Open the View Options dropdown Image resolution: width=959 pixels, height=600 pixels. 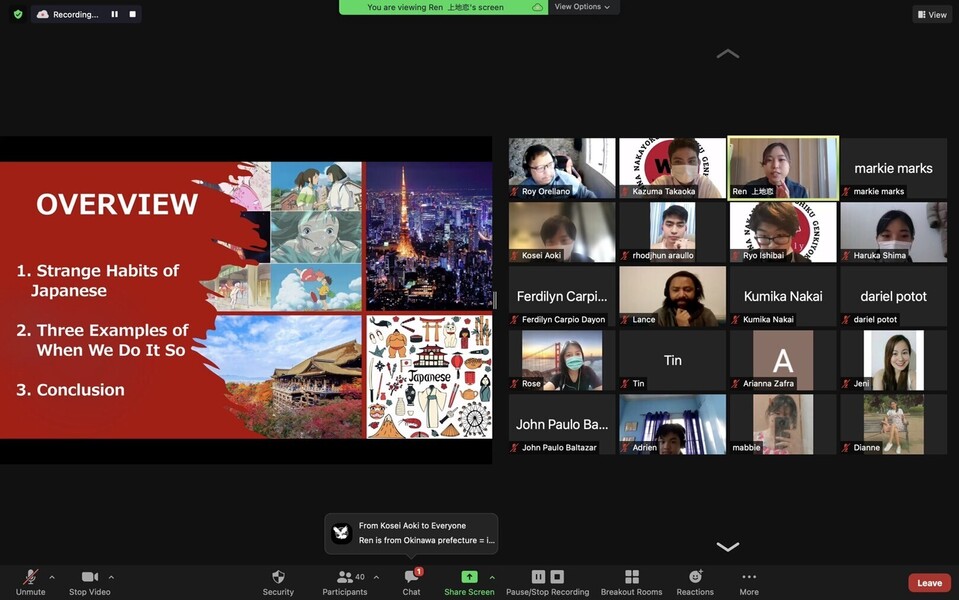583,7
